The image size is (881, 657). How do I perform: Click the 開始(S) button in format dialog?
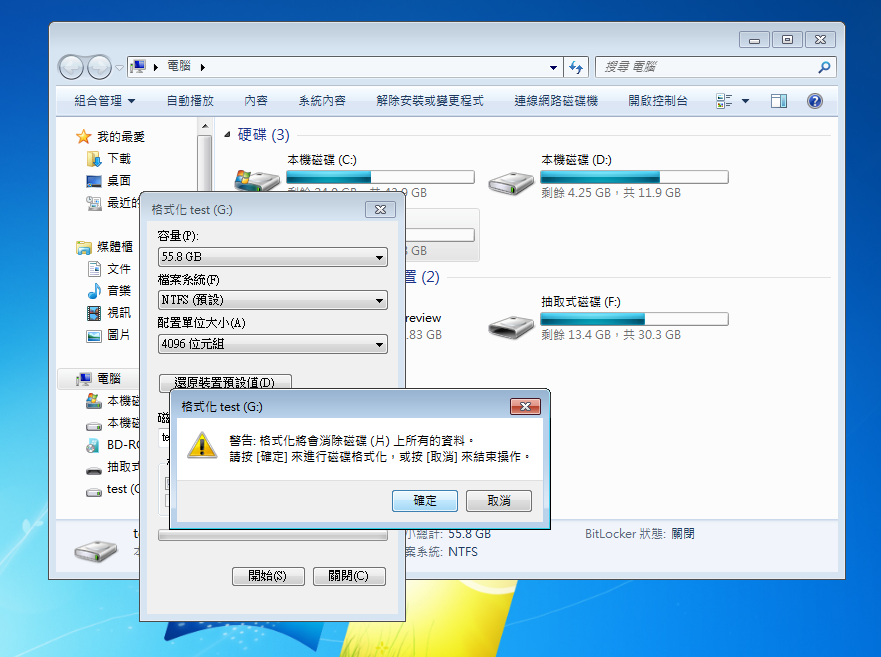coord(268,576)
